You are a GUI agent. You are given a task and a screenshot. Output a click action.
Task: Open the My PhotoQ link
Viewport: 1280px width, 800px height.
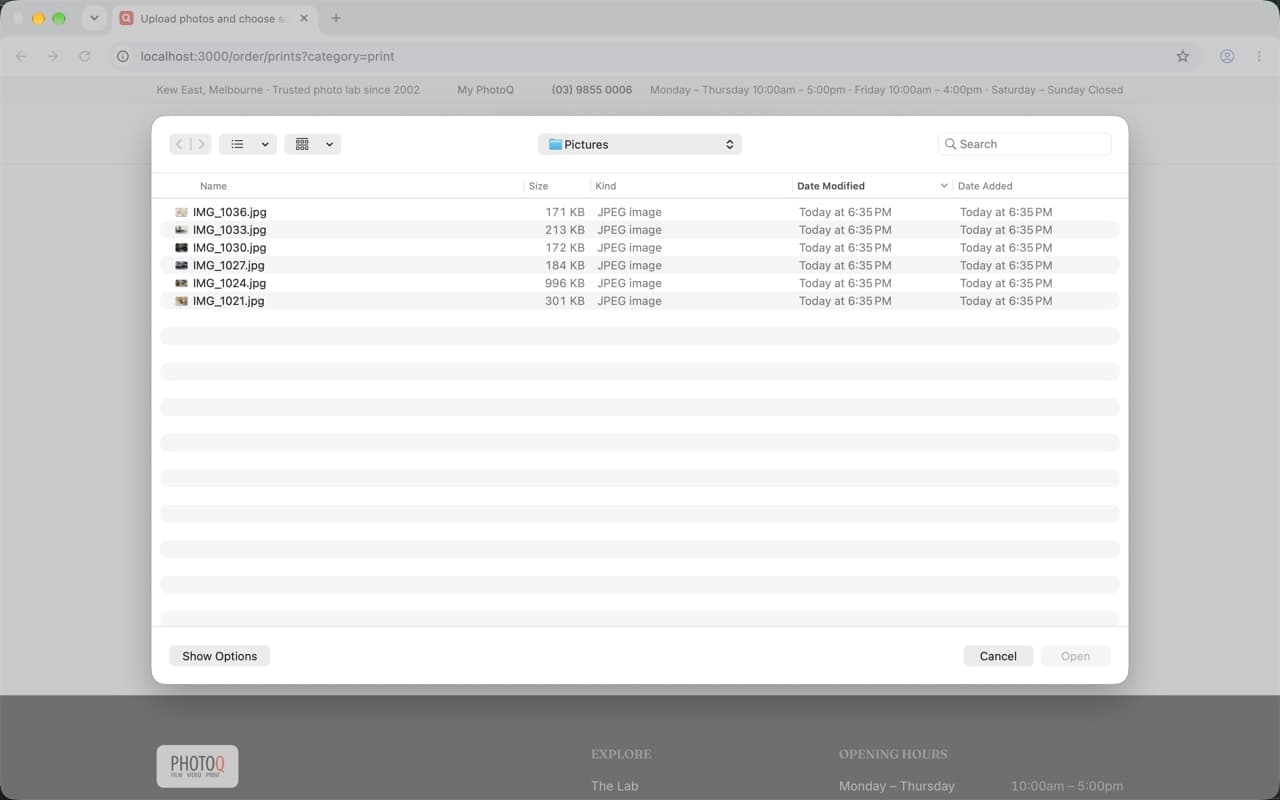tap(485, 90)
